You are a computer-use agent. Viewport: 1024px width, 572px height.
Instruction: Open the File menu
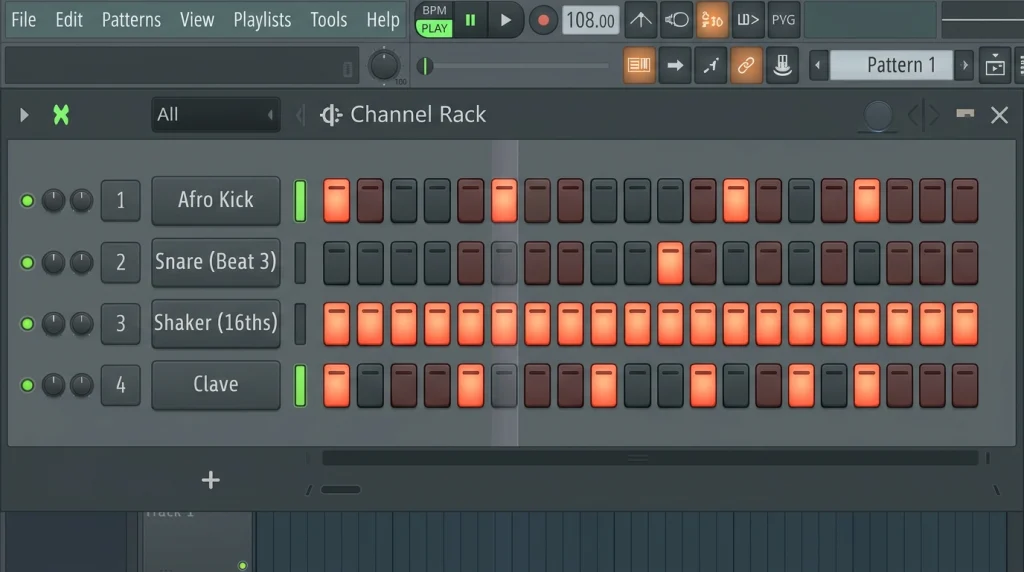24,20
